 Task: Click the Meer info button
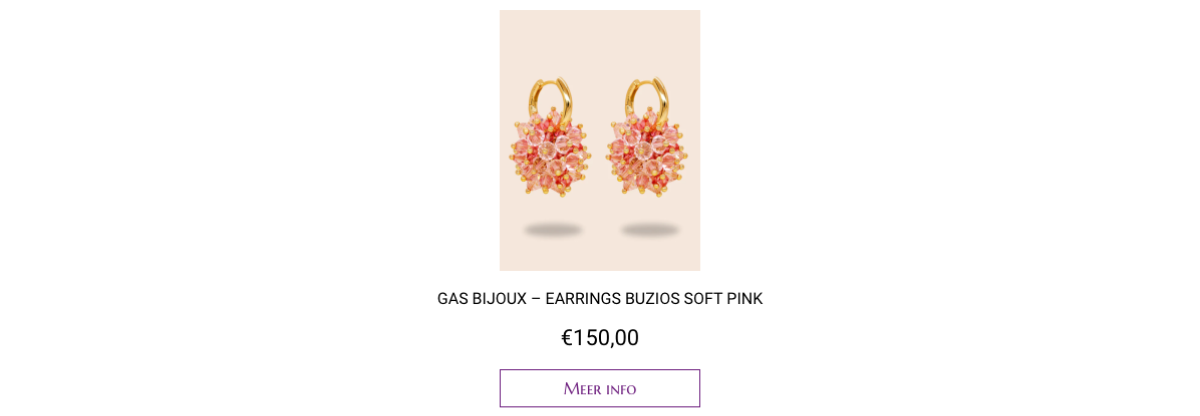click(x=600, y=388)
